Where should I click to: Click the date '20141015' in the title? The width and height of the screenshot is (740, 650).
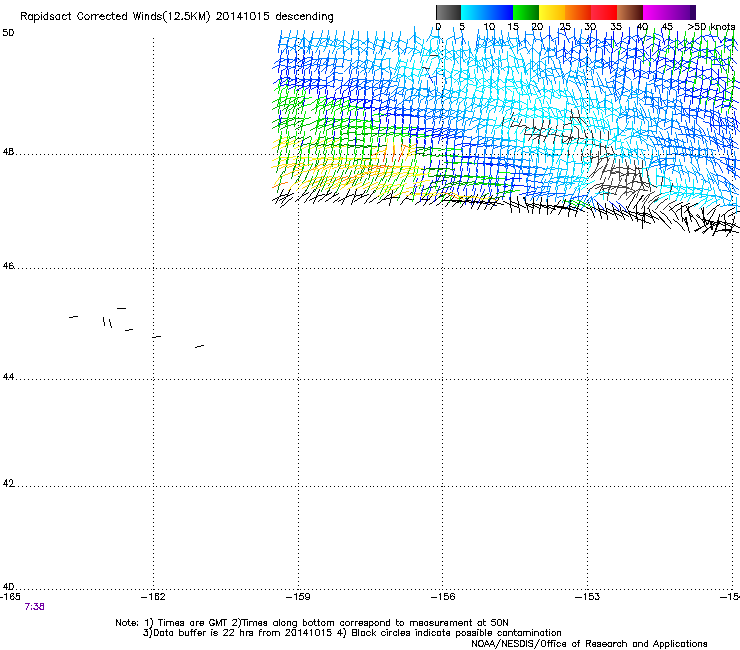pyautogui.click(x=243, y=16)
